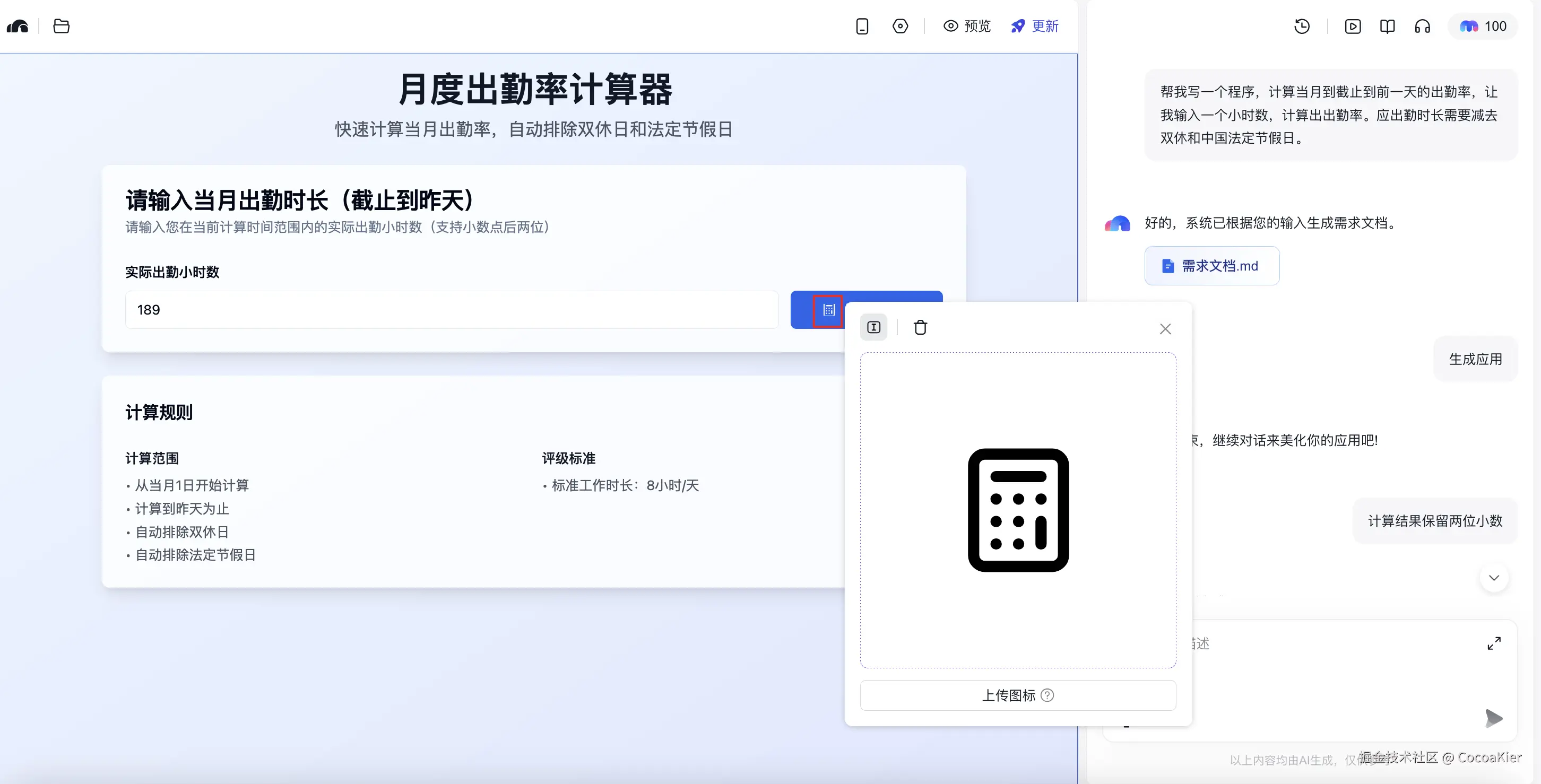Screen dimensions: 1541x784
Task: Delete the current icon using the trash icon
Action: click(920, 327)
